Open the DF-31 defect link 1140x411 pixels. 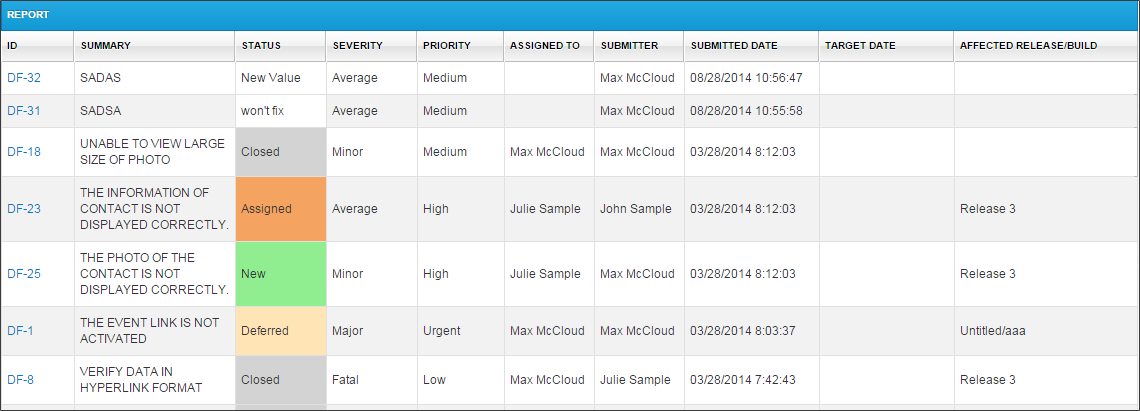(23, 111)
